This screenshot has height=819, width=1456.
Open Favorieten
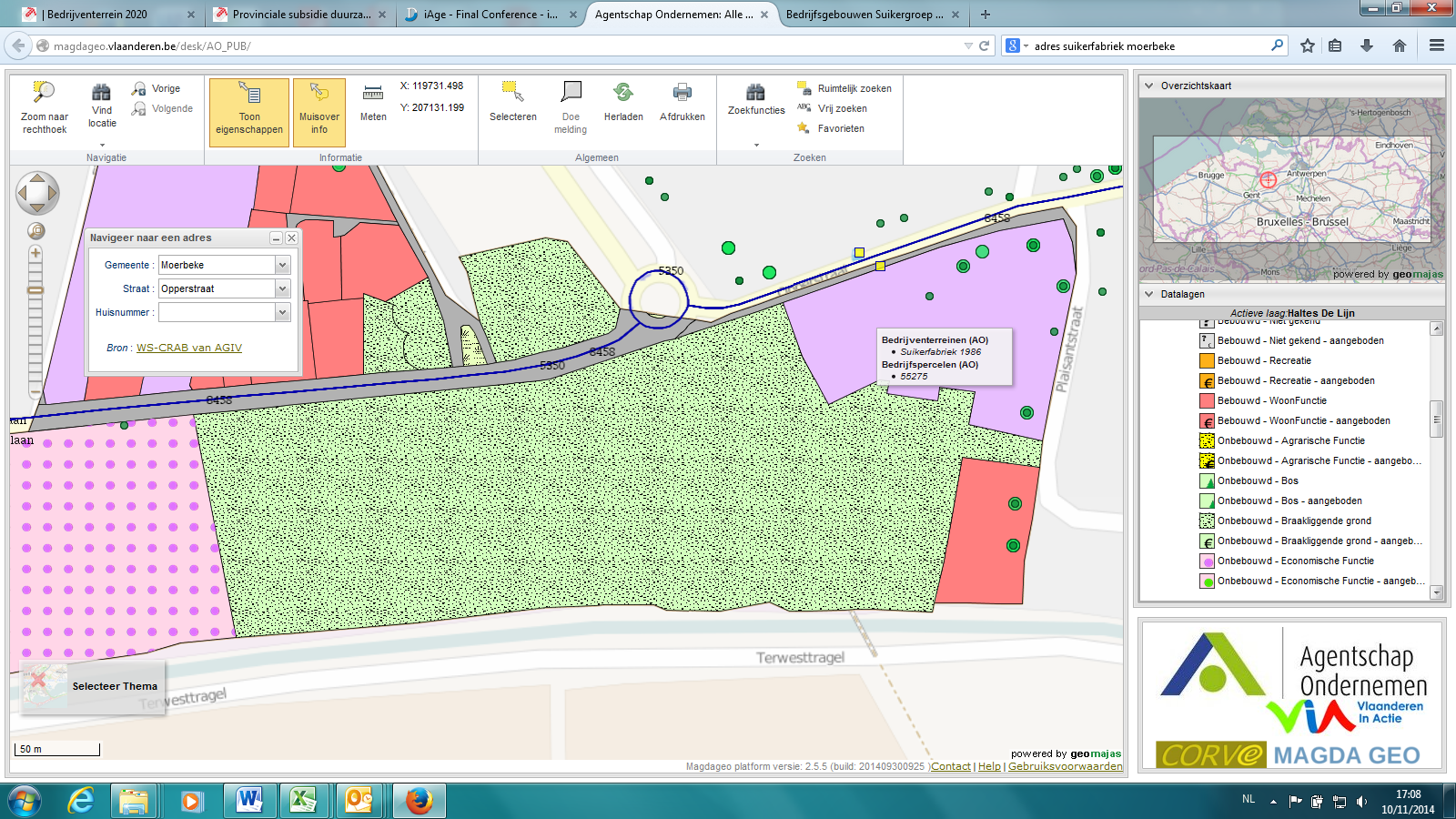[831, 128]
